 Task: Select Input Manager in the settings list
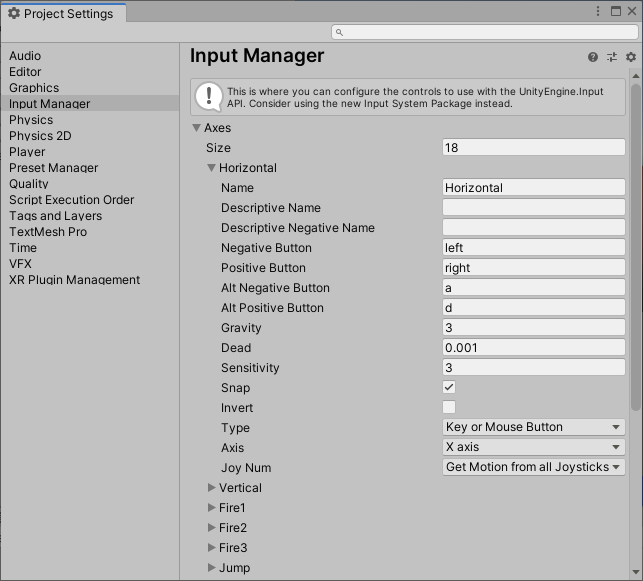pos(90,104)
